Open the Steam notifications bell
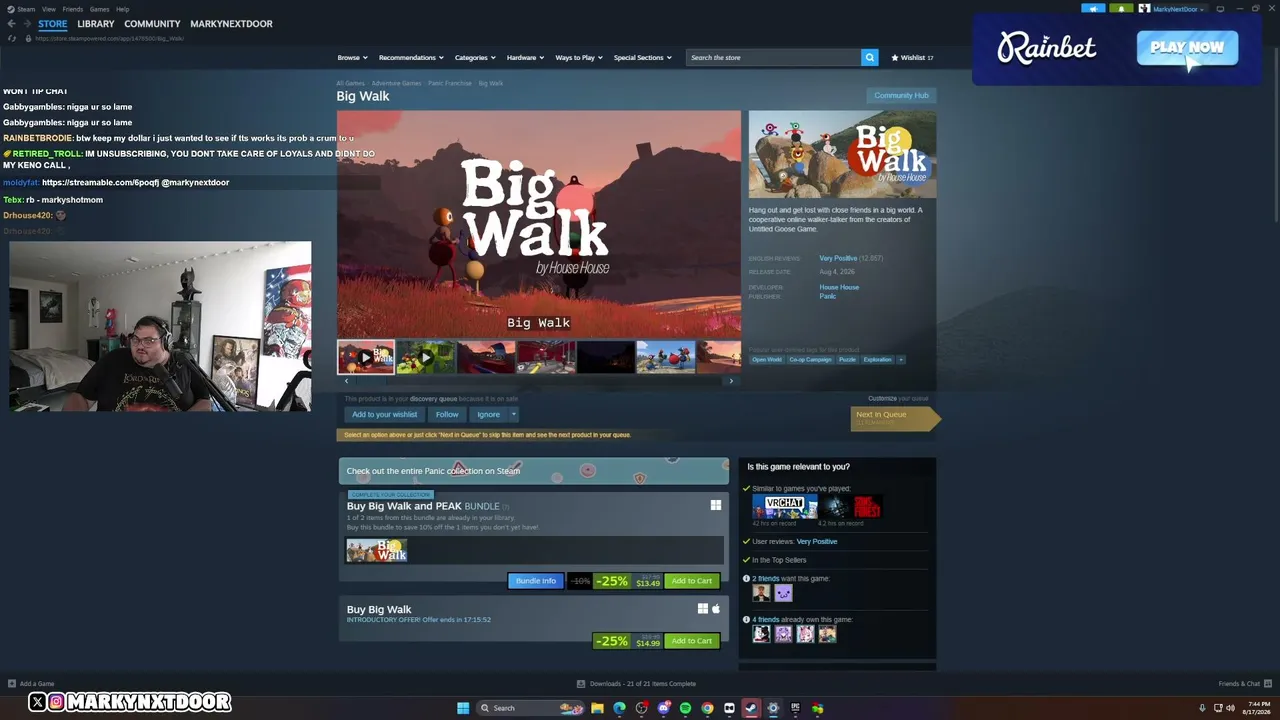1280x720 pixels. coord(1121,9)
